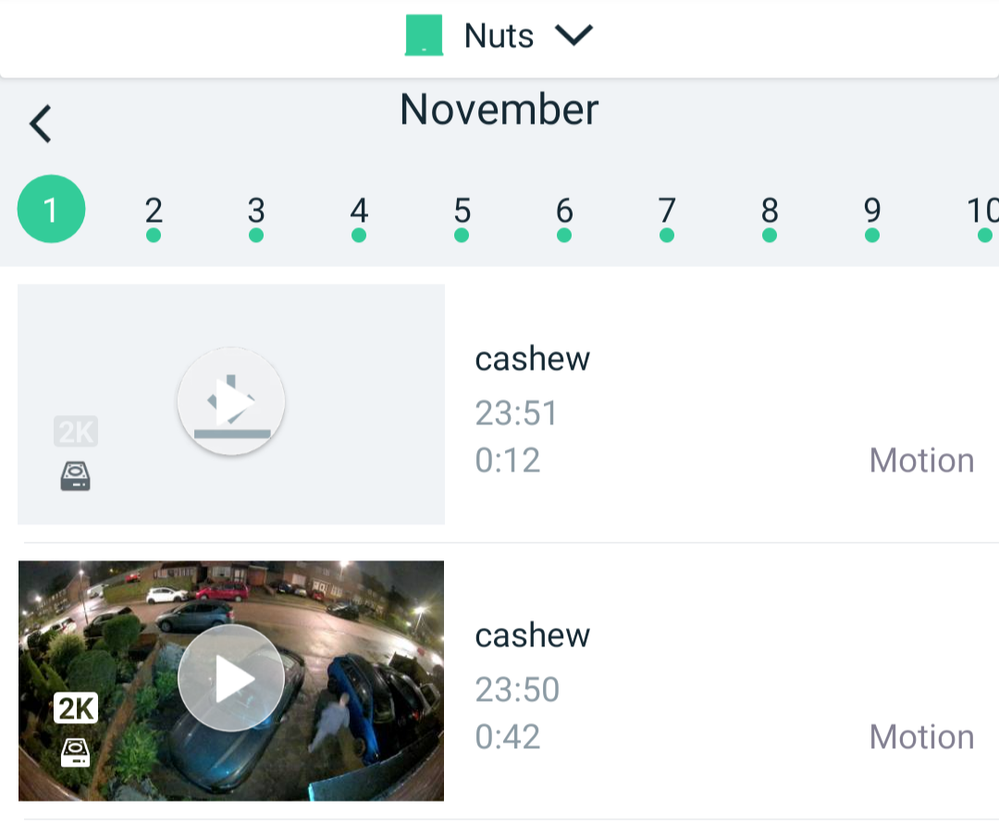Click the Motion label of 23:51 event
999x821 pixels.
click(x=922, y=460)
